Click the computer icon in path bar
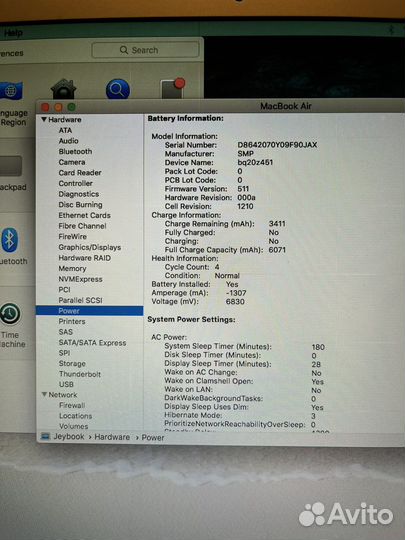The width and height of the screenshot is (405, 540). [45, 437]
